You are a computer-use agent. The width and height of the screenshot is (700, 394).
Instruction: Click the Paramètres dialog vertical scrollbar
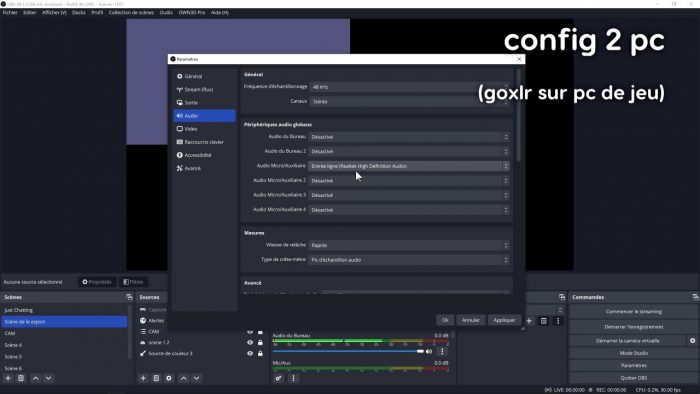tap(518, 115)
